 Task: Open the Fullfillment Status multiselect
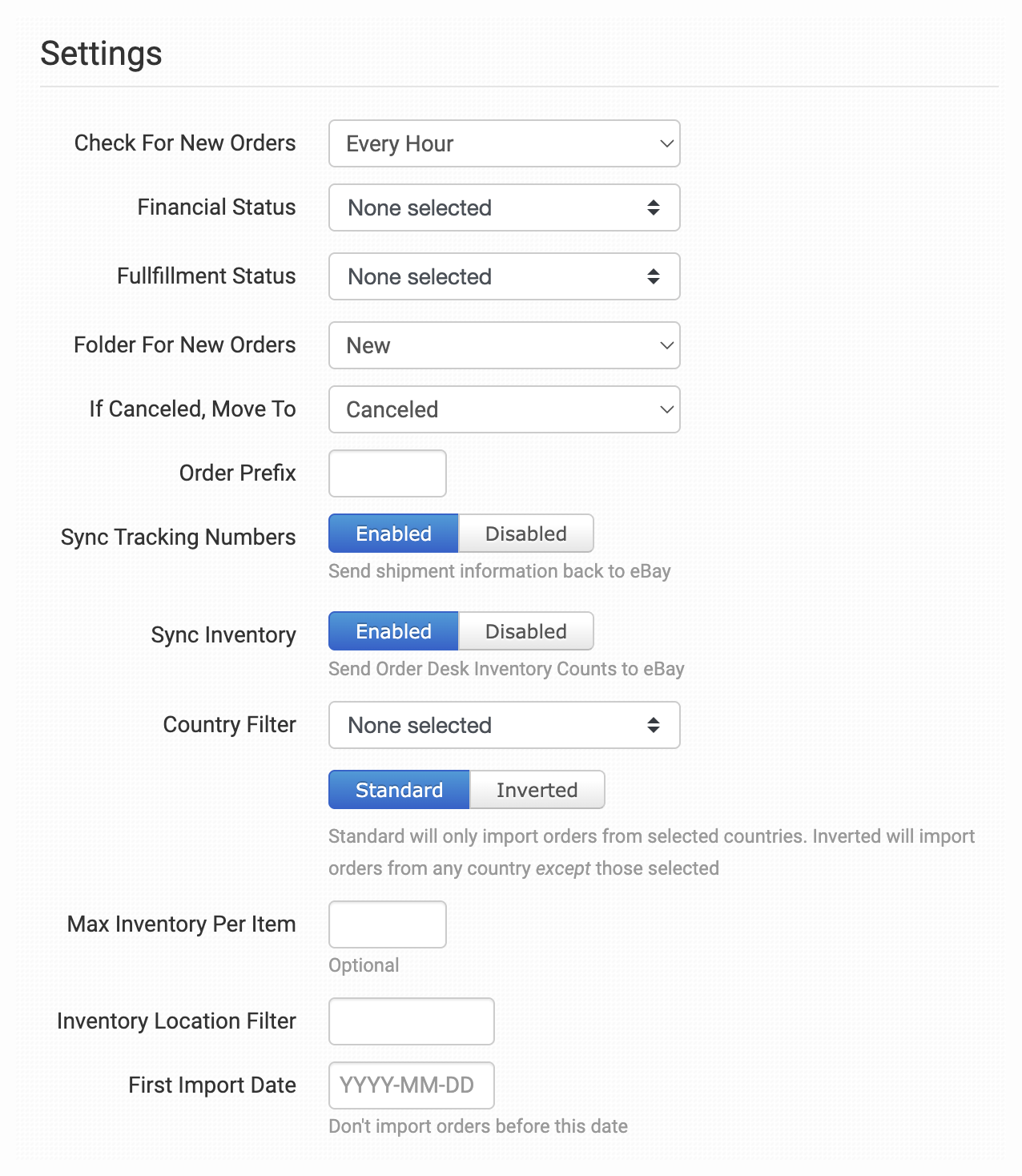click(x=505, y=276)
